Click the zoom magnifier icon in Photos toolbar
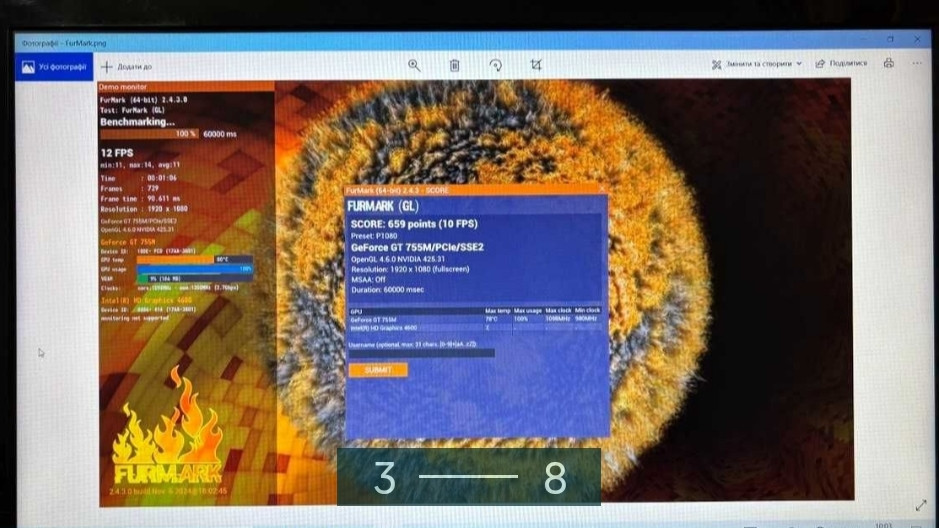 point(414,65)
